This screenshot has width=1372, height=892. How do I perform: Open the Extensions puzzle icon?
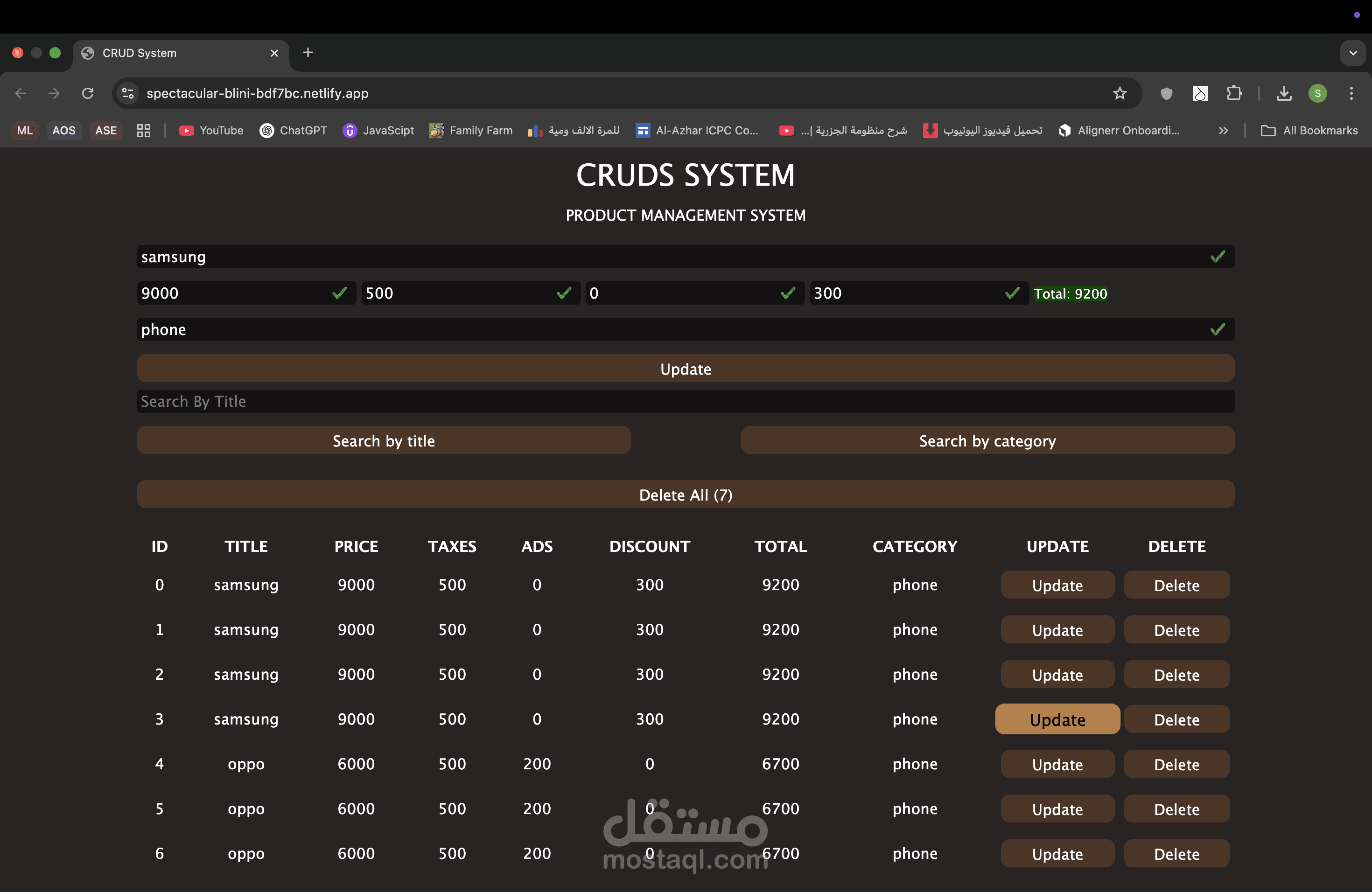[1234, 93]
